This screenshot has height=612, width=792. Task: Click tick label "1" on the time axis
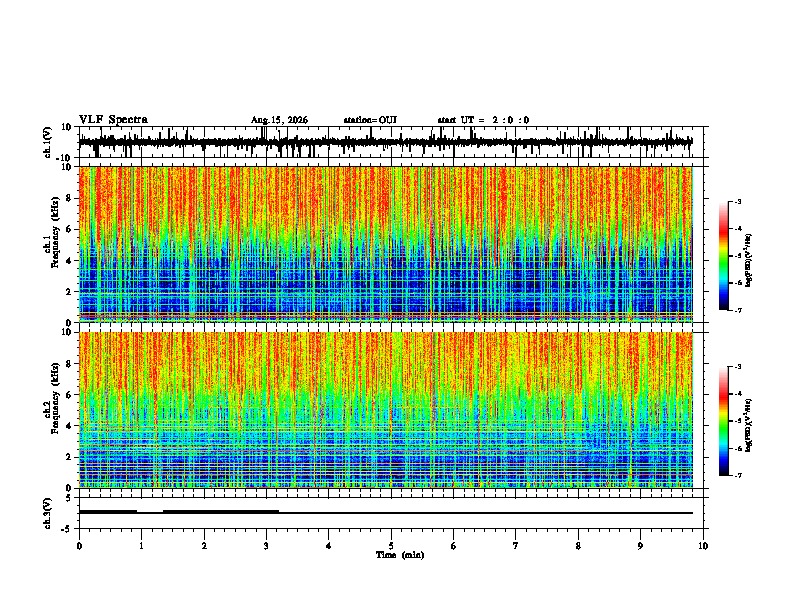(141, 546)
